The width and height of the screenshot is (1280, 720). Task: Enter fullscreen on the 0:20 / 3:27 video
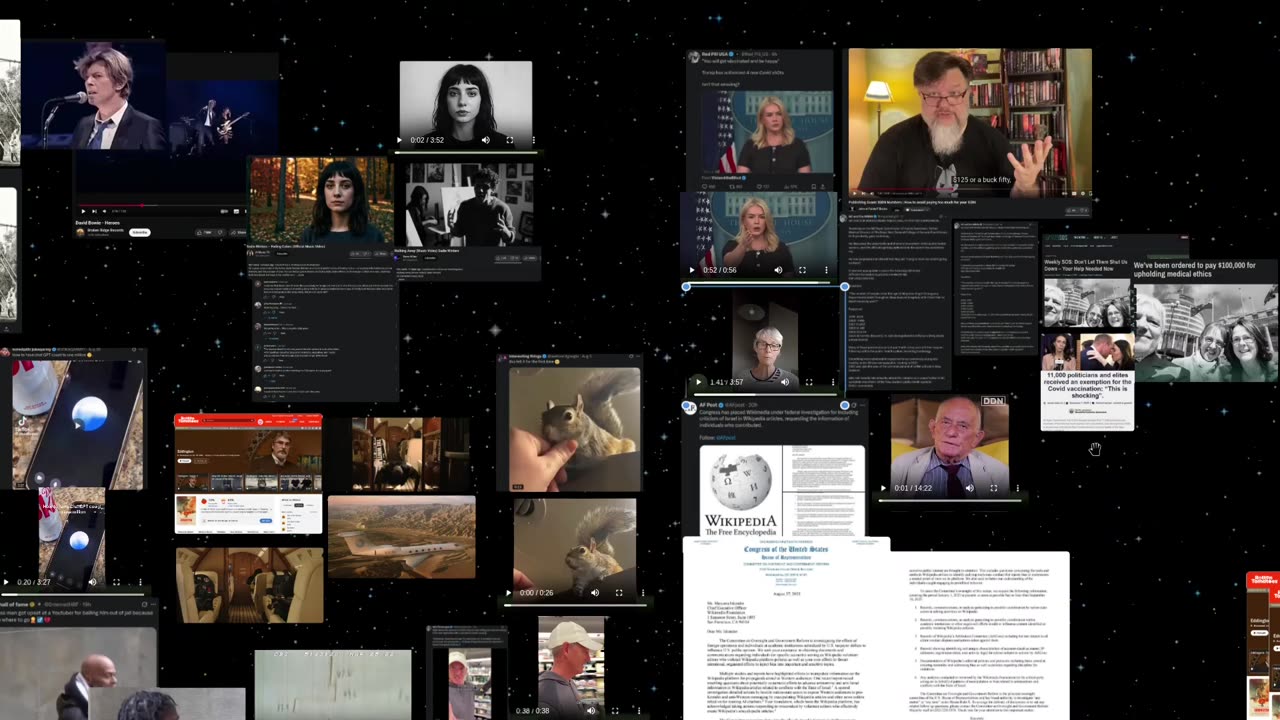pyautogui.click(x=116, y=581)
